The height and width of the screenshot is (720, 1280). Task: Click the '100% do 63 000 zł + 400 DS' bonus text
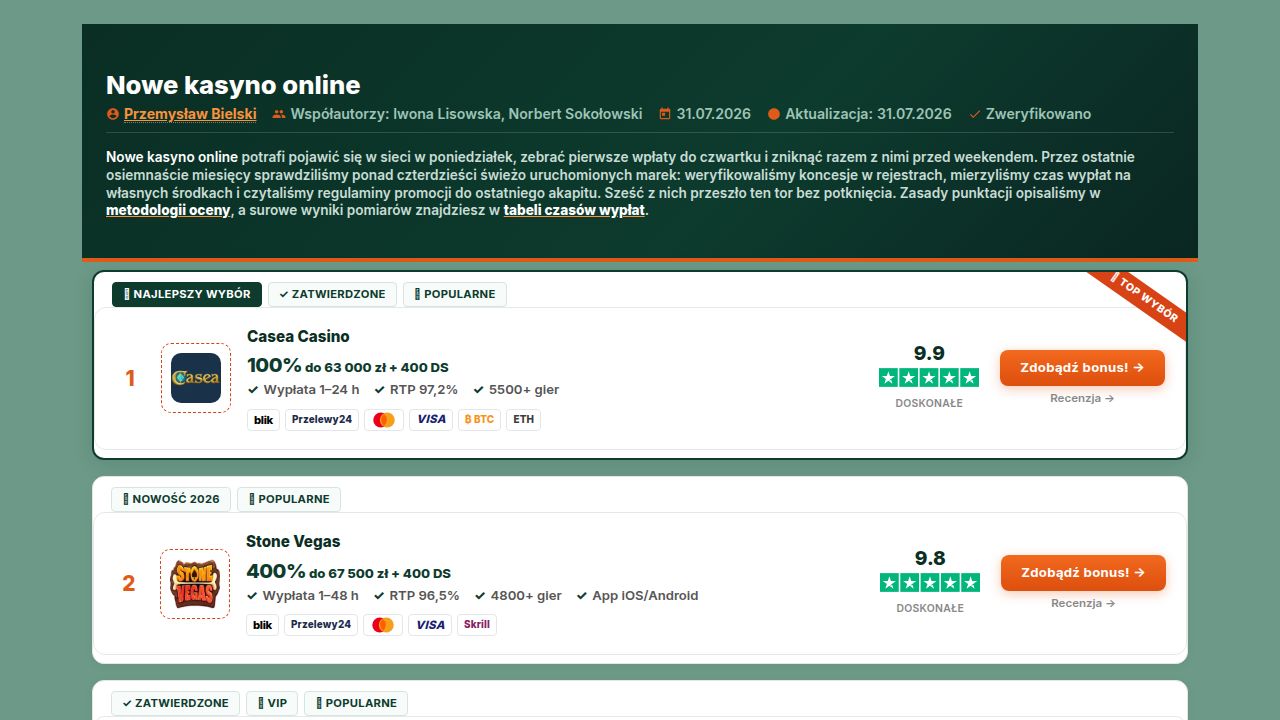348,366
